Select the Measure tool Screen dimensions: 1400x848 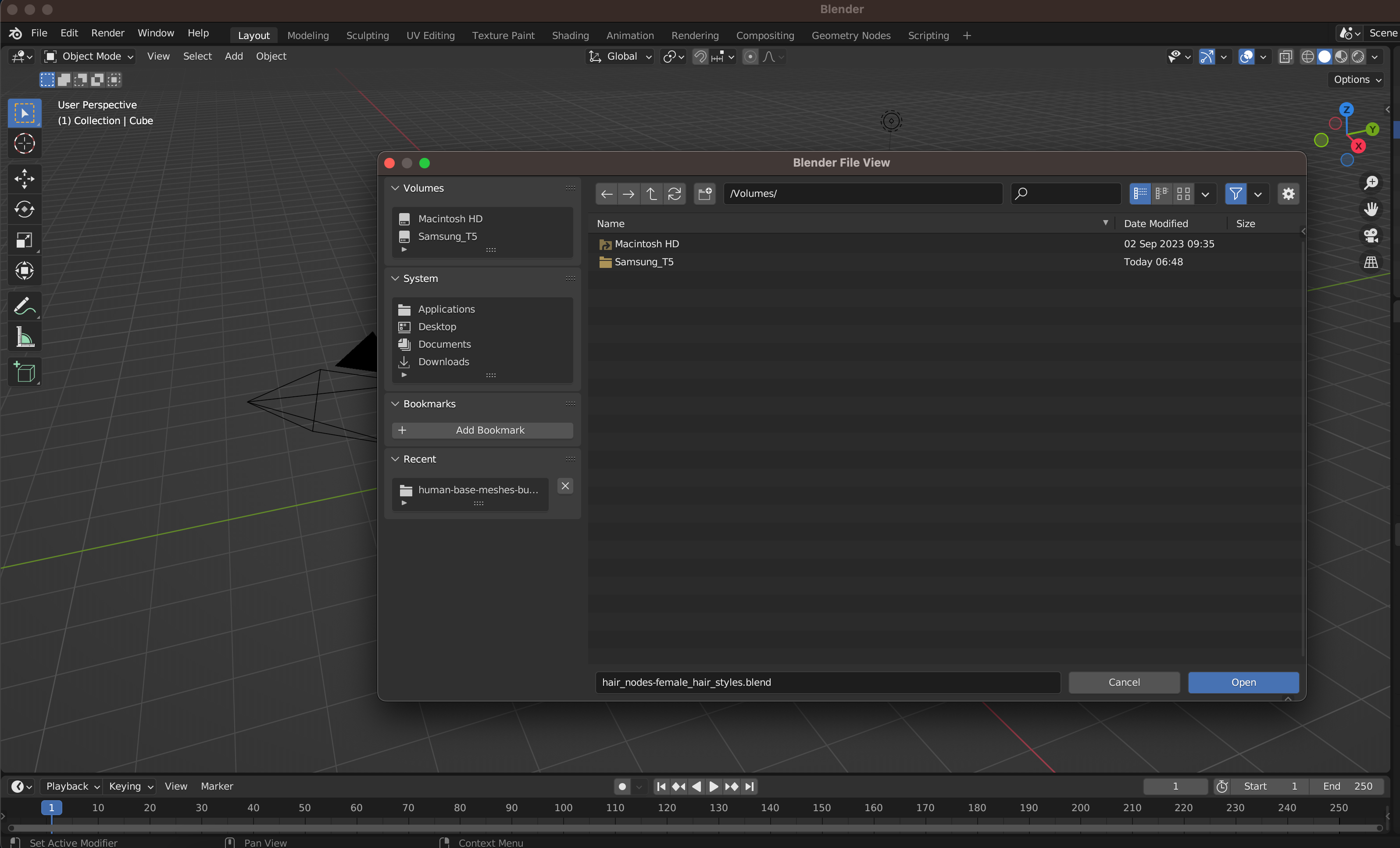24,337
